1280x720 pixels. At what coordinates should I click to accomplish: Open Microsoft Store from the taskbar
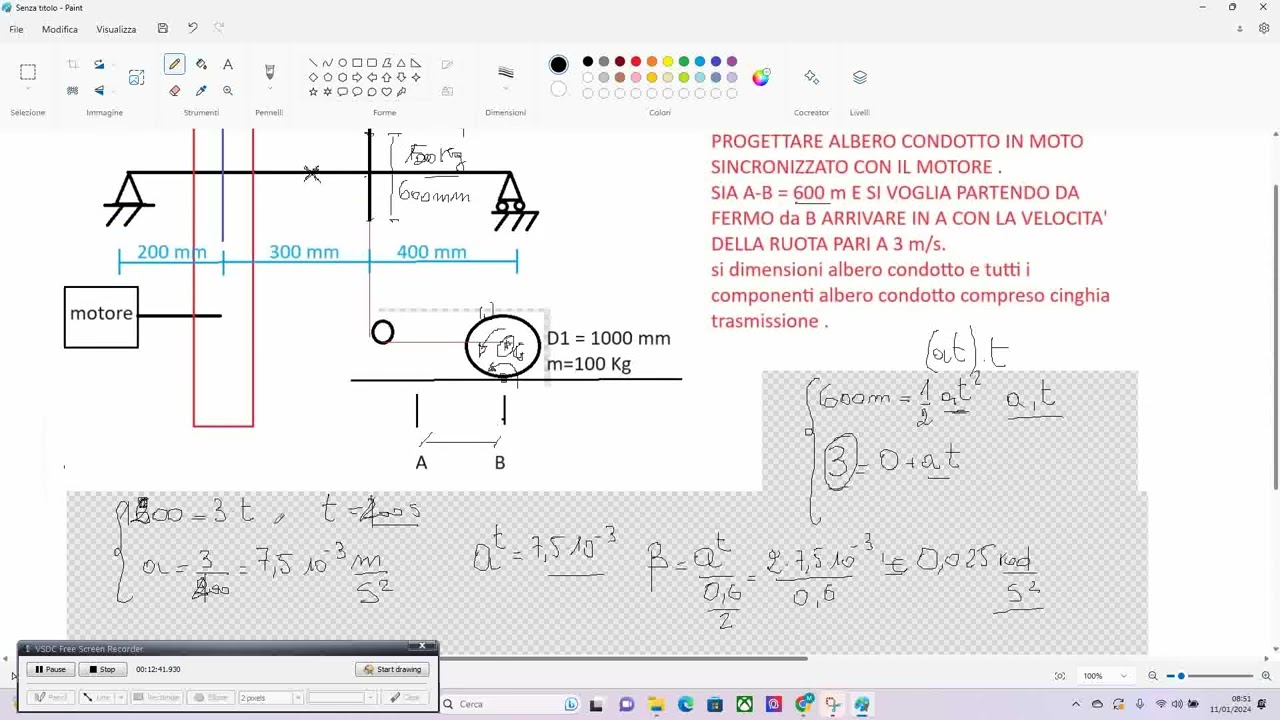[x=715, y=705]
